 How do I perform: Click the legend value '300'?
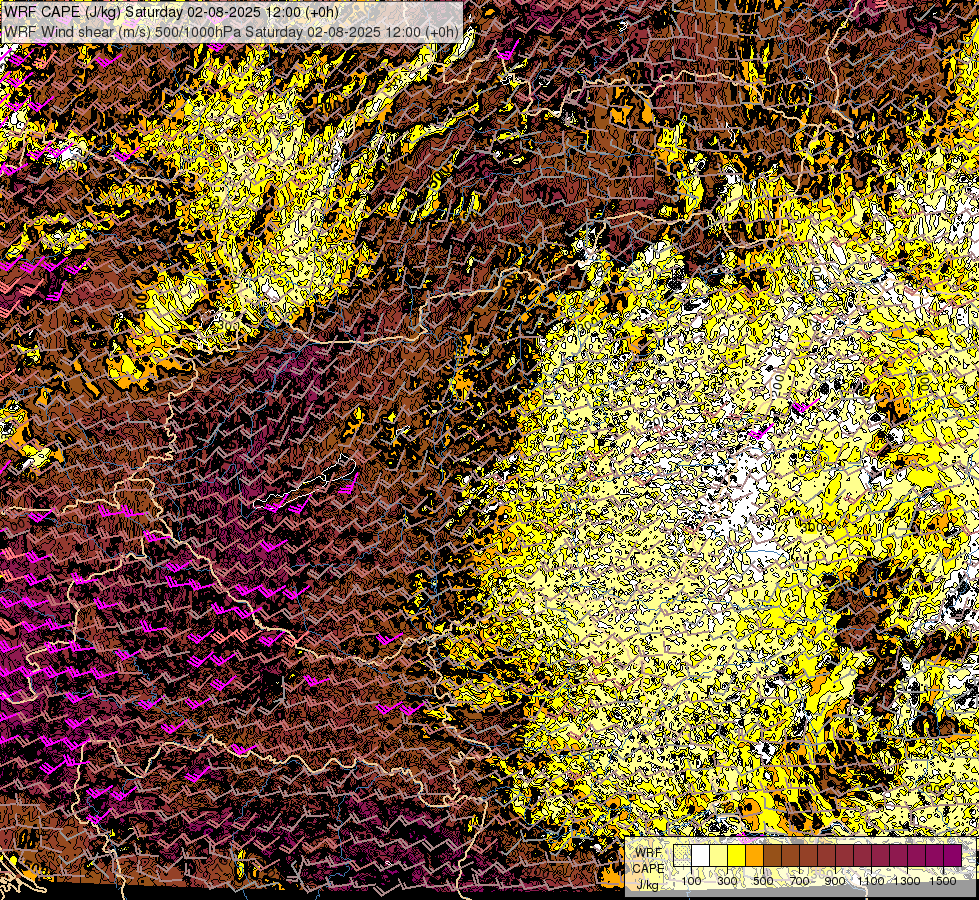pos(727,881)
